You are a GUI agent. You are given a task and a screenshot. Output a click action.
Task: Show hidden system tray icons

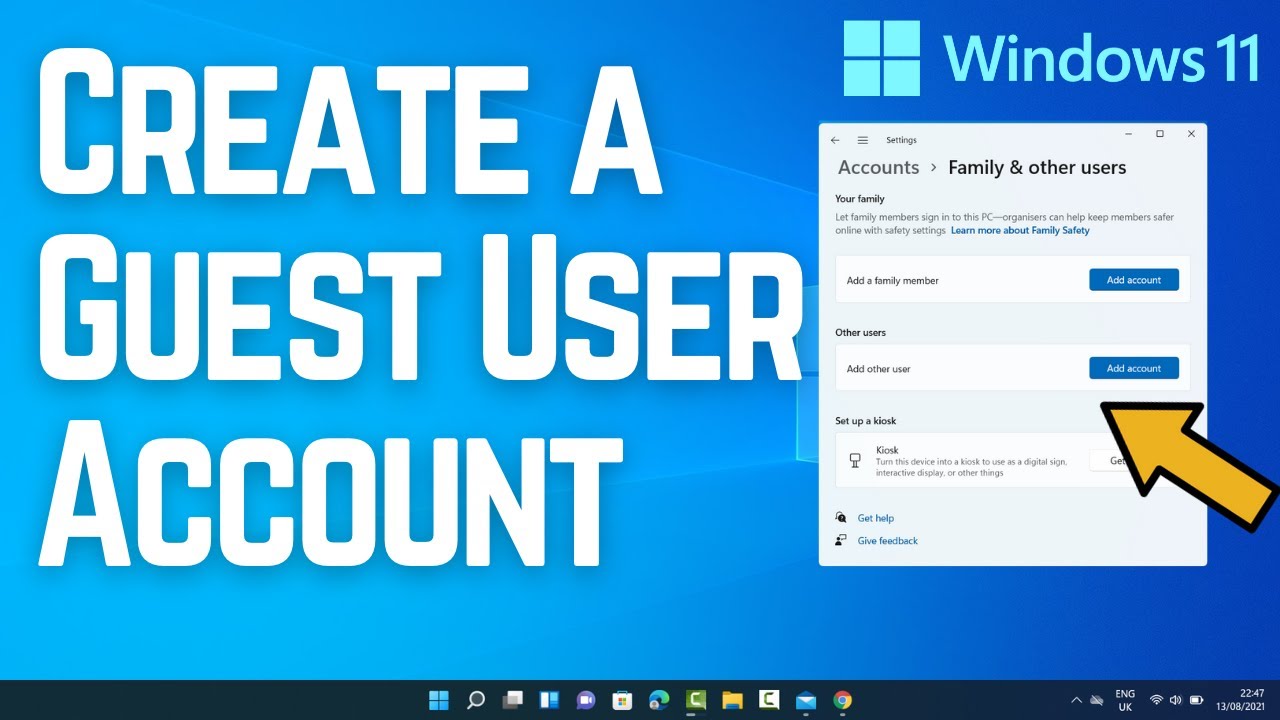(1076, 700)
